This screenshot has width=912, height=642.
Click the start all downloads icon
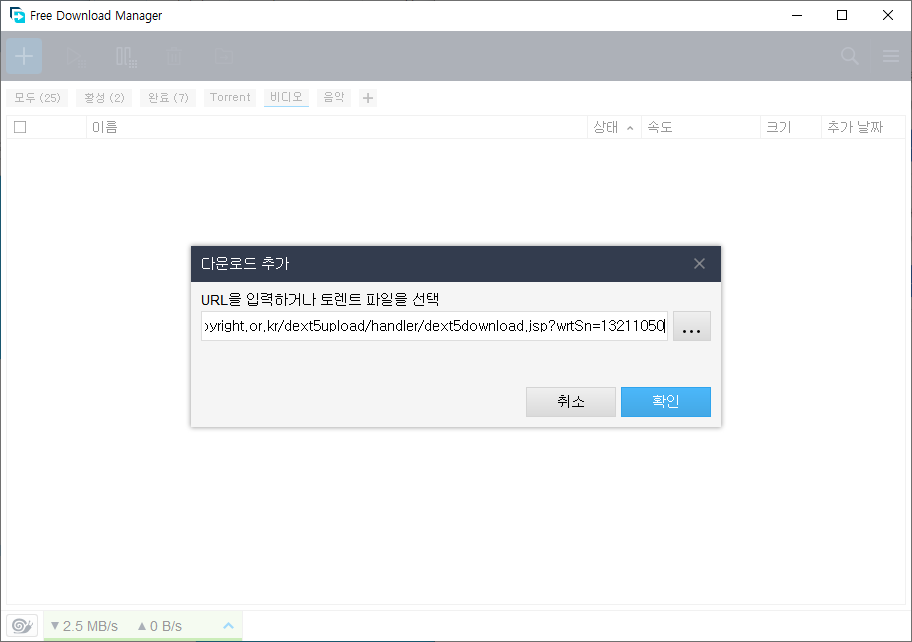[x=76, y=57]
